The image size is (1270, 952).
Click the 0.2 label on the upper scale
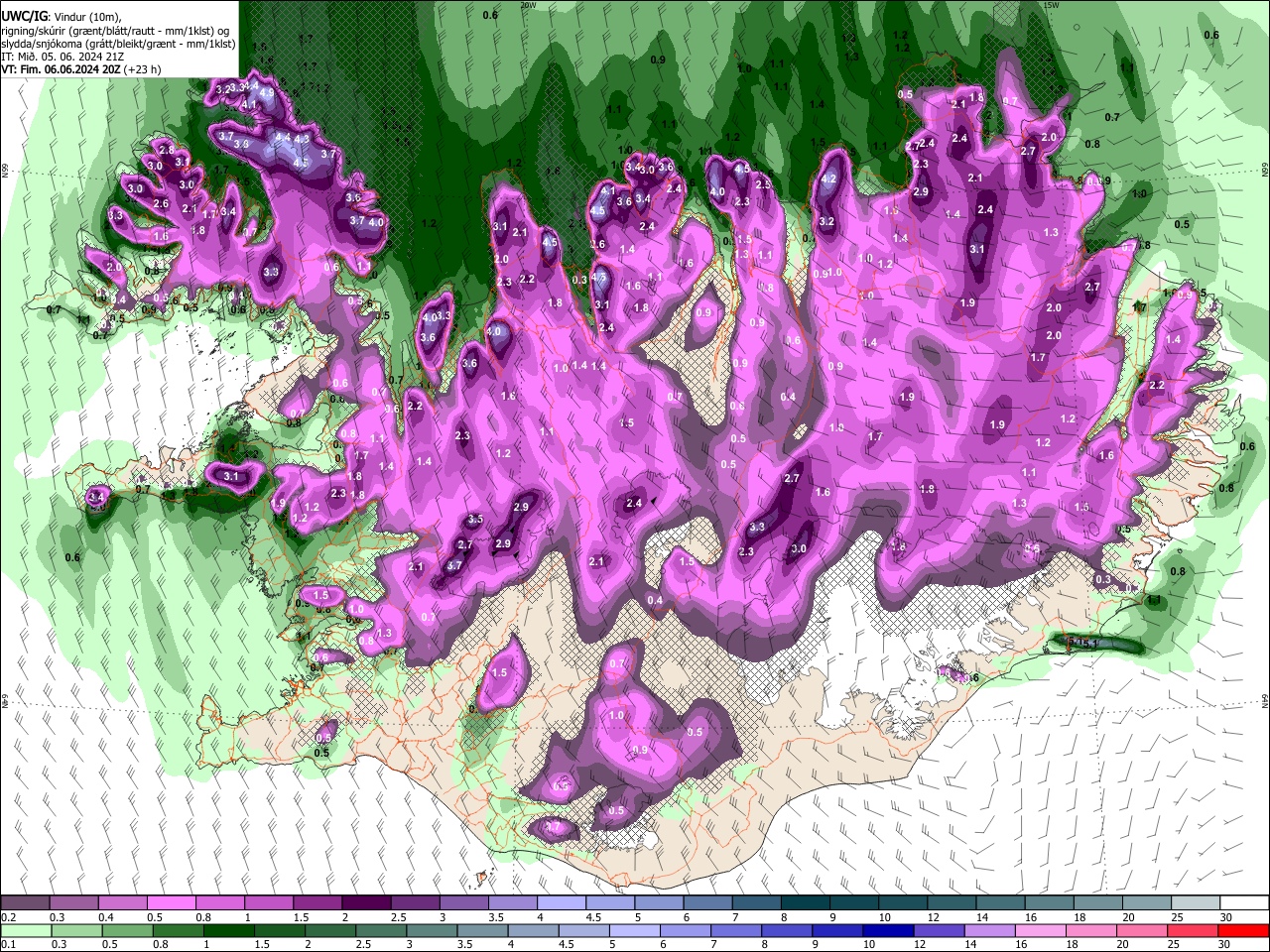pyautogui.click(x=9, y=916)
